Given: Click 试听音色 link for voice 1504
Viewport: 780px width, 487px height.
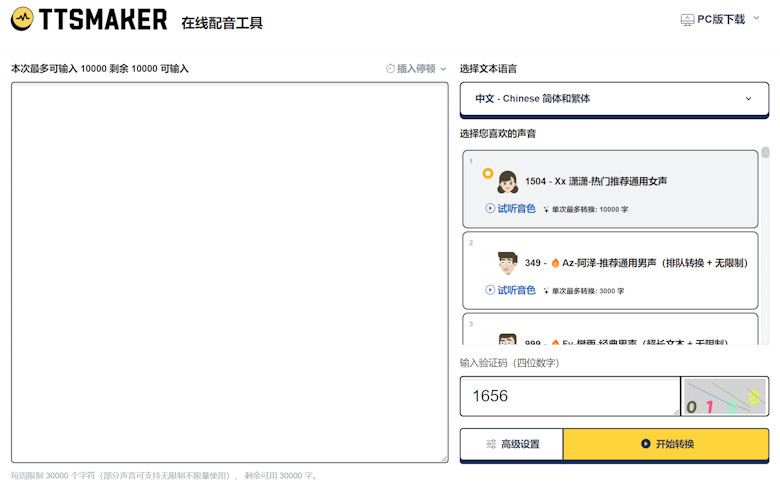Looking at the screenshot, I should 516,208.
